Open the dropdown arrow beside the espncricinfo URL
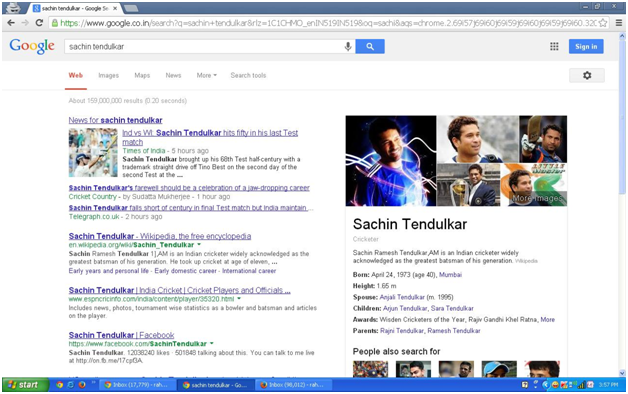The width and height of the screenshot is (628, 394). [x=239, y=299]
